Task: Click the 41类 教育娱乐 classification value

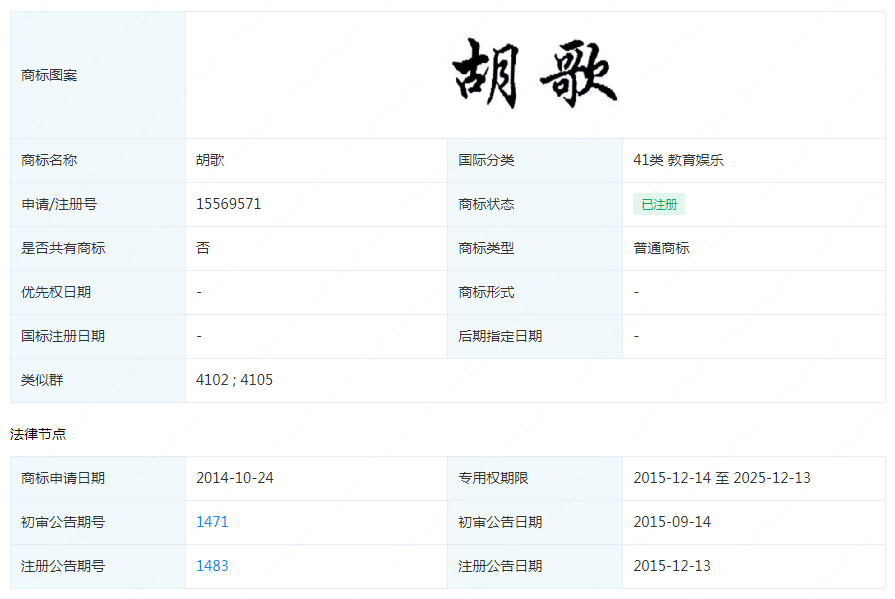Action: (678, 160)
